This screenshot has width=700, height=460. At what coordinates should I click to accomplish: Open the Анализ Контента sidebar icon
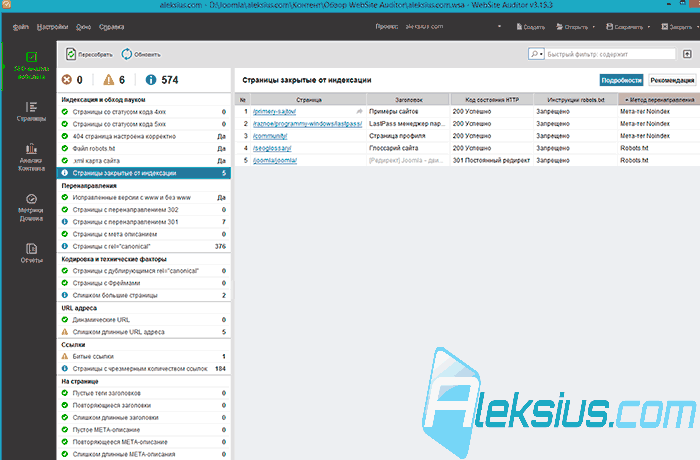pos(31,149)
